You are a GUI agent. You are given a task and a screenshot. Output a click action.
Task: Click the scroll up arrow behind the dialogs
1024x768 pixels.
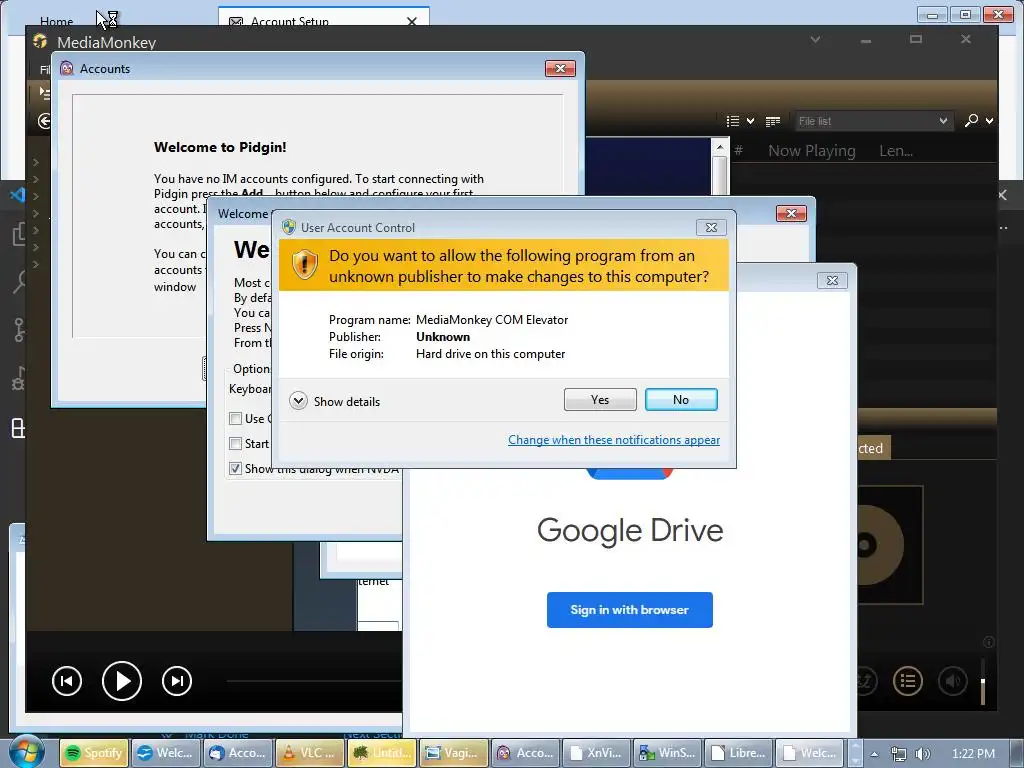(x=720, y=147)
